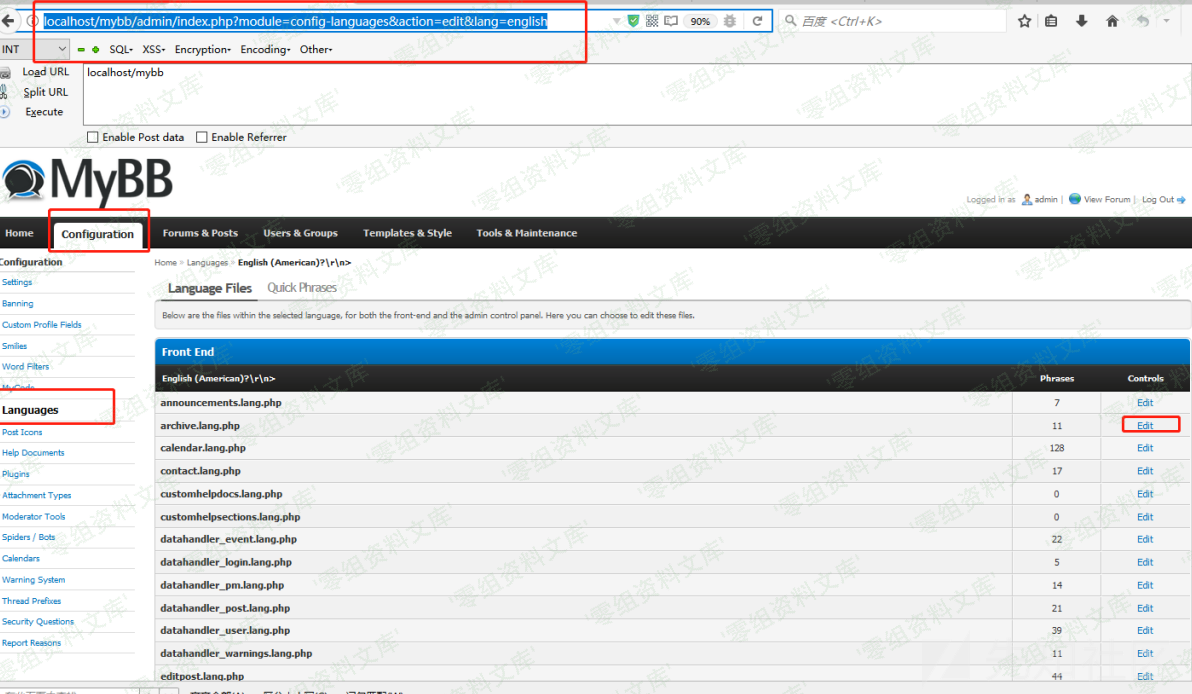Image resolution: width=1192 pixels, height=694 pixels.
Task: Click the Baidu search input field
Action: click(900, 21)
